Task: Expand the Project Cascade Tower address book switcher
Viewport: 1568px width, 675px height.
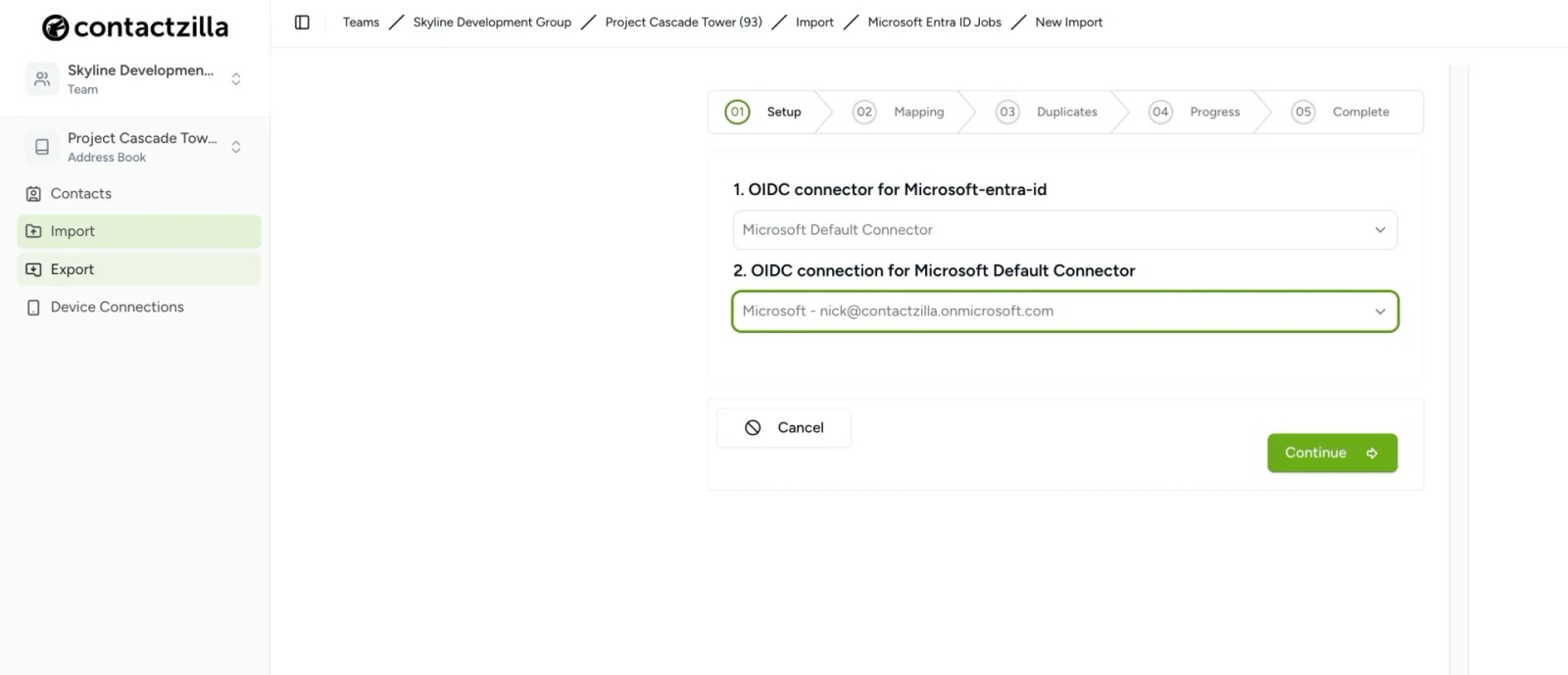Action: tap(236, 147)
